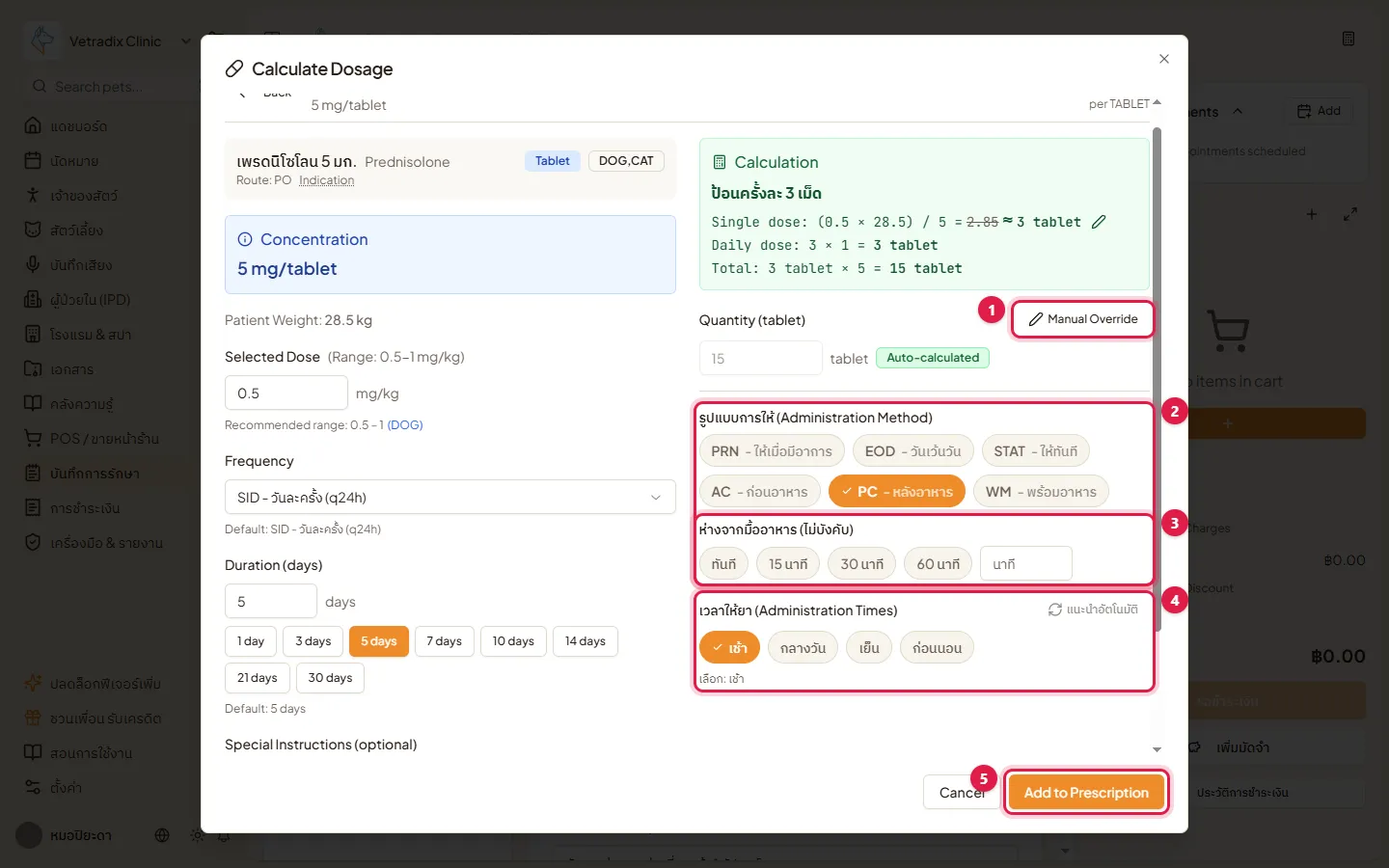Viewport: 1389px width, 868px height.
Task: Click the Add calendar icon in background panel
Action: pyautogui.click(x=1304, y=111)
